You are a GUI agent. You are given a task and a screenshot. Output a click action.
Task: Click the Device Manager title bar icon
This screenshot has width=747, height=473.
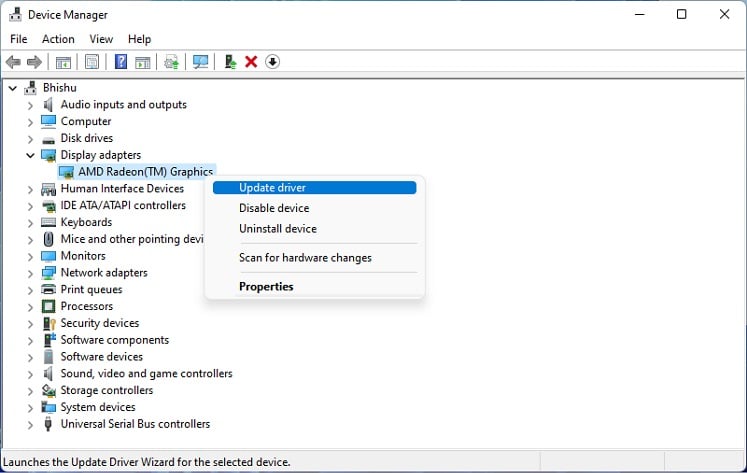[15, 15]
